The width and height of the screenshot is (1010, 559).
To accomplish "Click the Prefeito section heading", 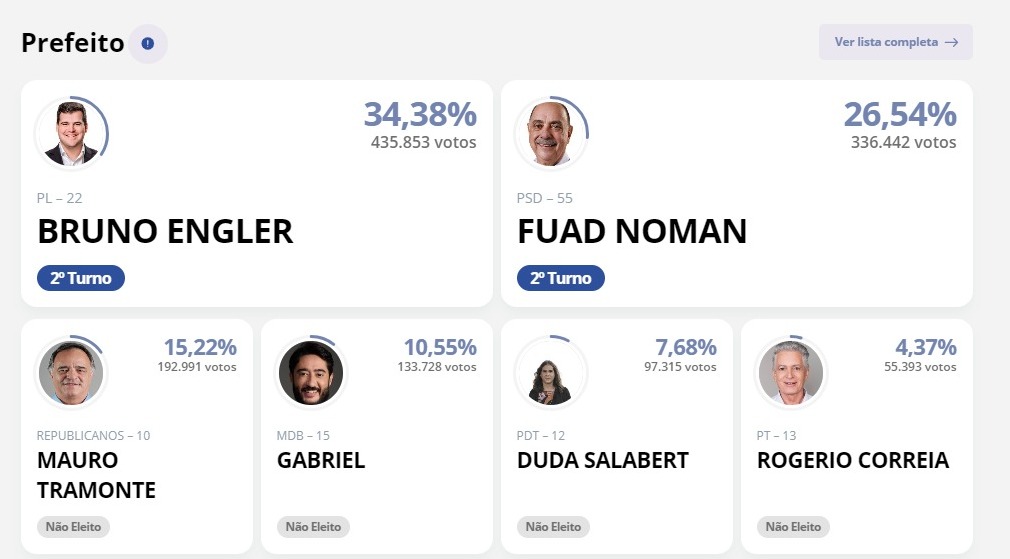I will click(73, 43).
